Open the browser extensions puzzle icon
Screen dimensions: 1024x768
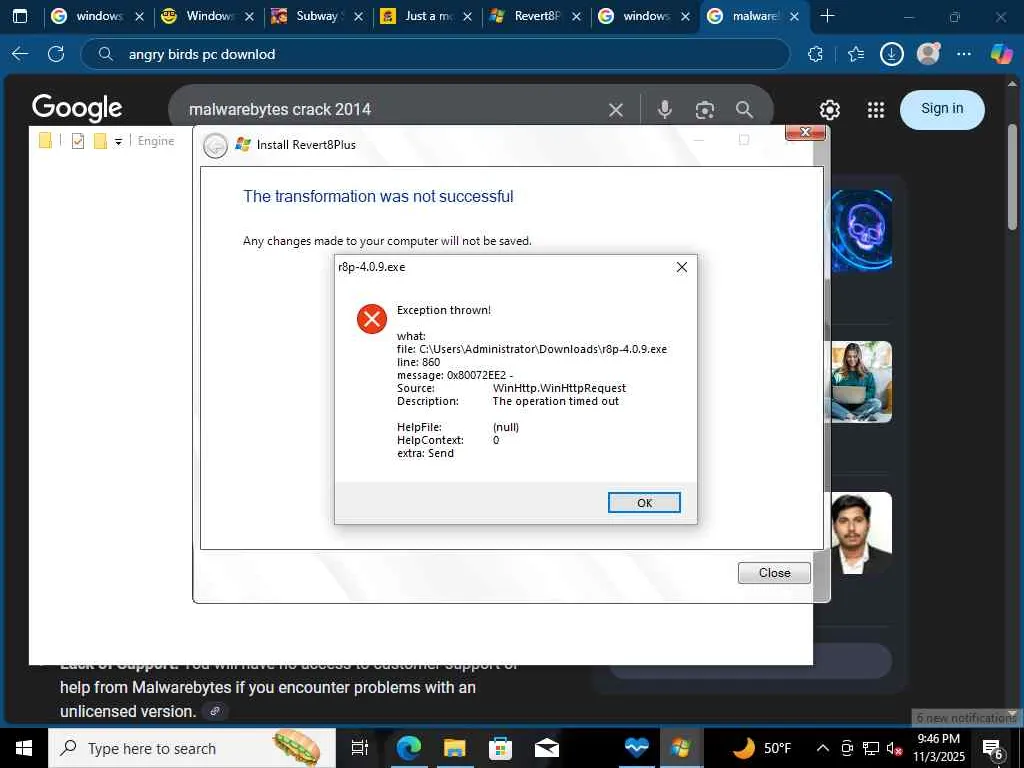[815, 54]
